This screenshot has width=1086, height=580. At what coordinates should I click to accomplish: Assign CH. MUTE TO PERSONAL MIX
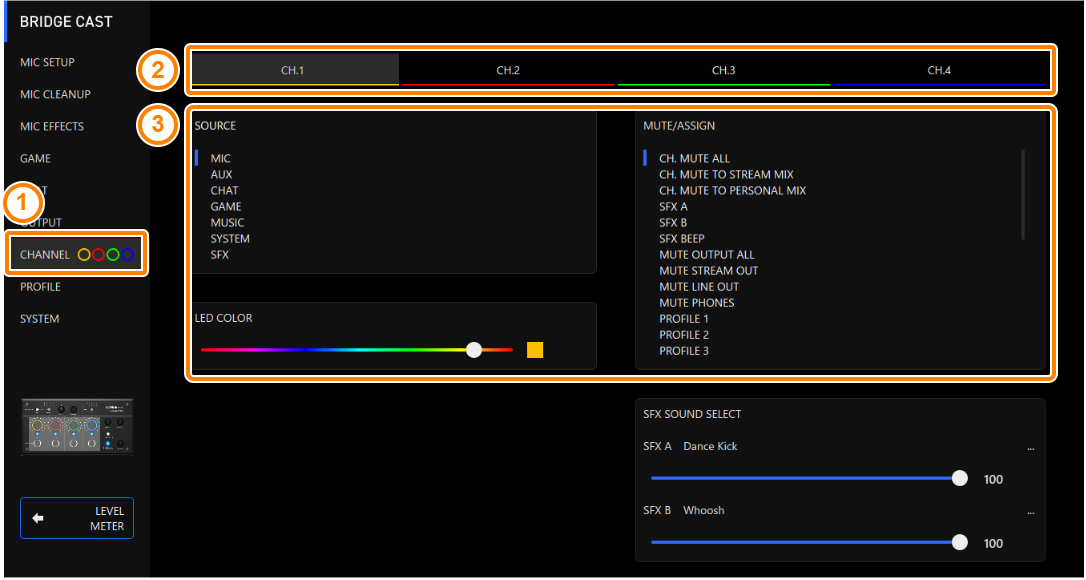tap(733, 191)
